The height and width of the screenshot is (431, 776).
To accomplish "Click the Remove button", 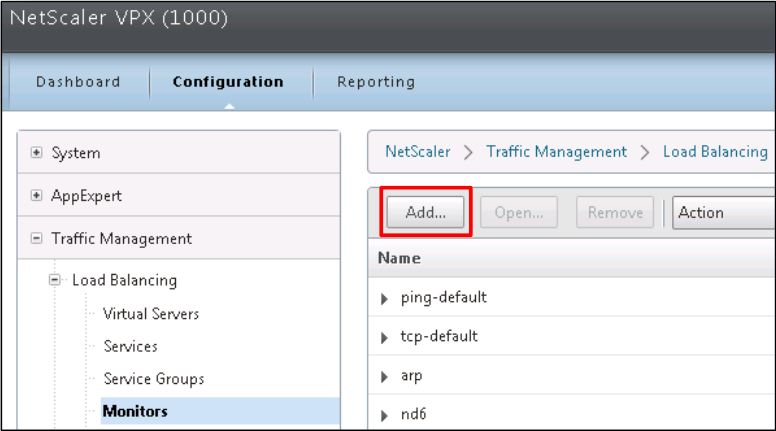I will [x=615, y=212].
